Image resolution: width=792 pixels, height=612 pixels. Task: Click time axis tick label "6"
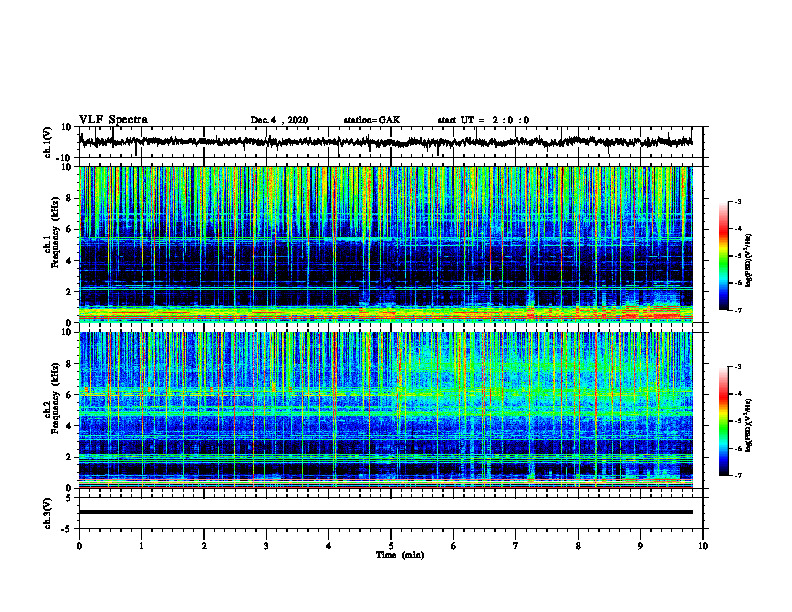pyautogui.click(x=454, y=546)
